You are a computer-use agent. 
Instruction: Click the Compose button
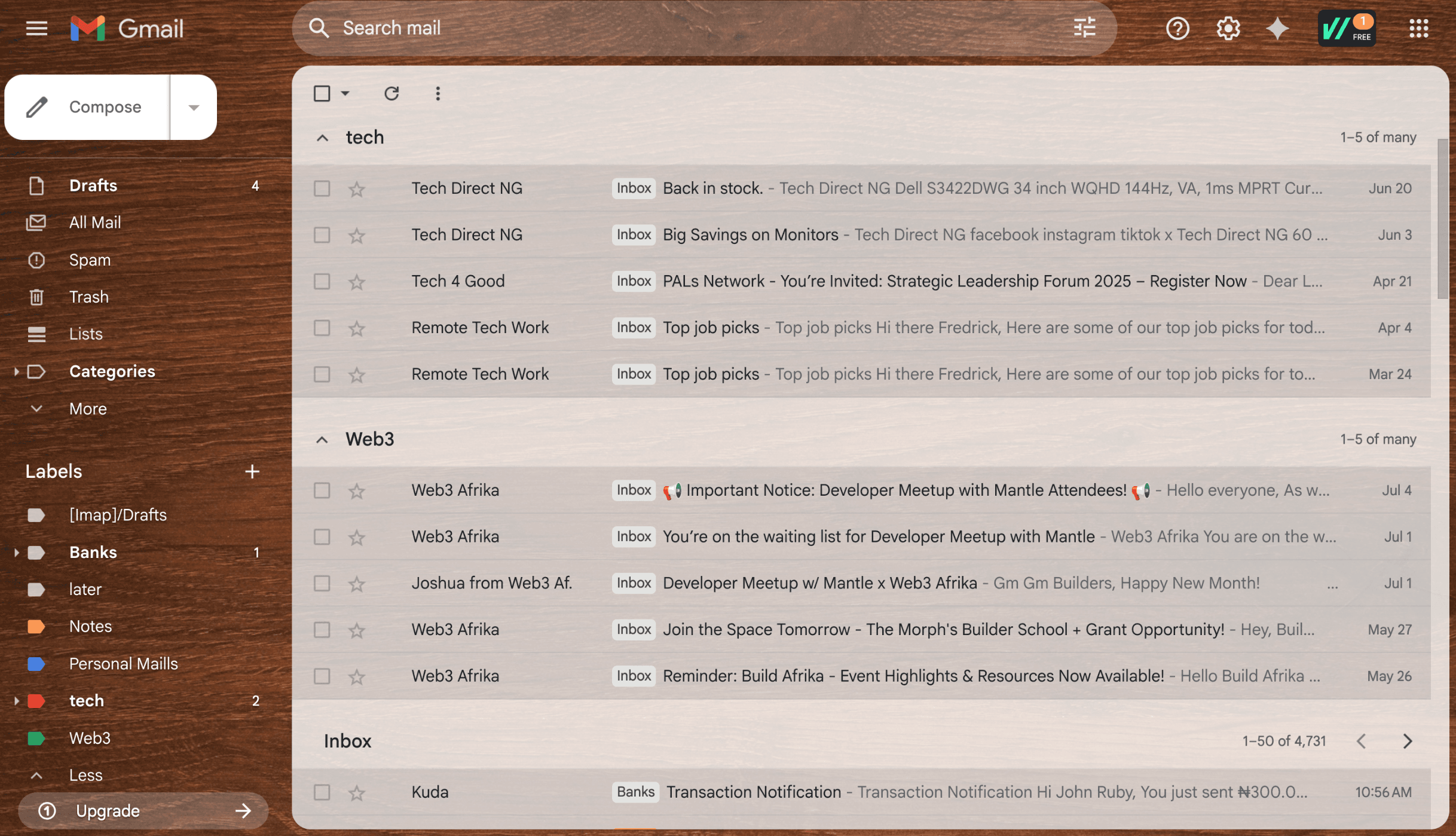click(87, 107)
